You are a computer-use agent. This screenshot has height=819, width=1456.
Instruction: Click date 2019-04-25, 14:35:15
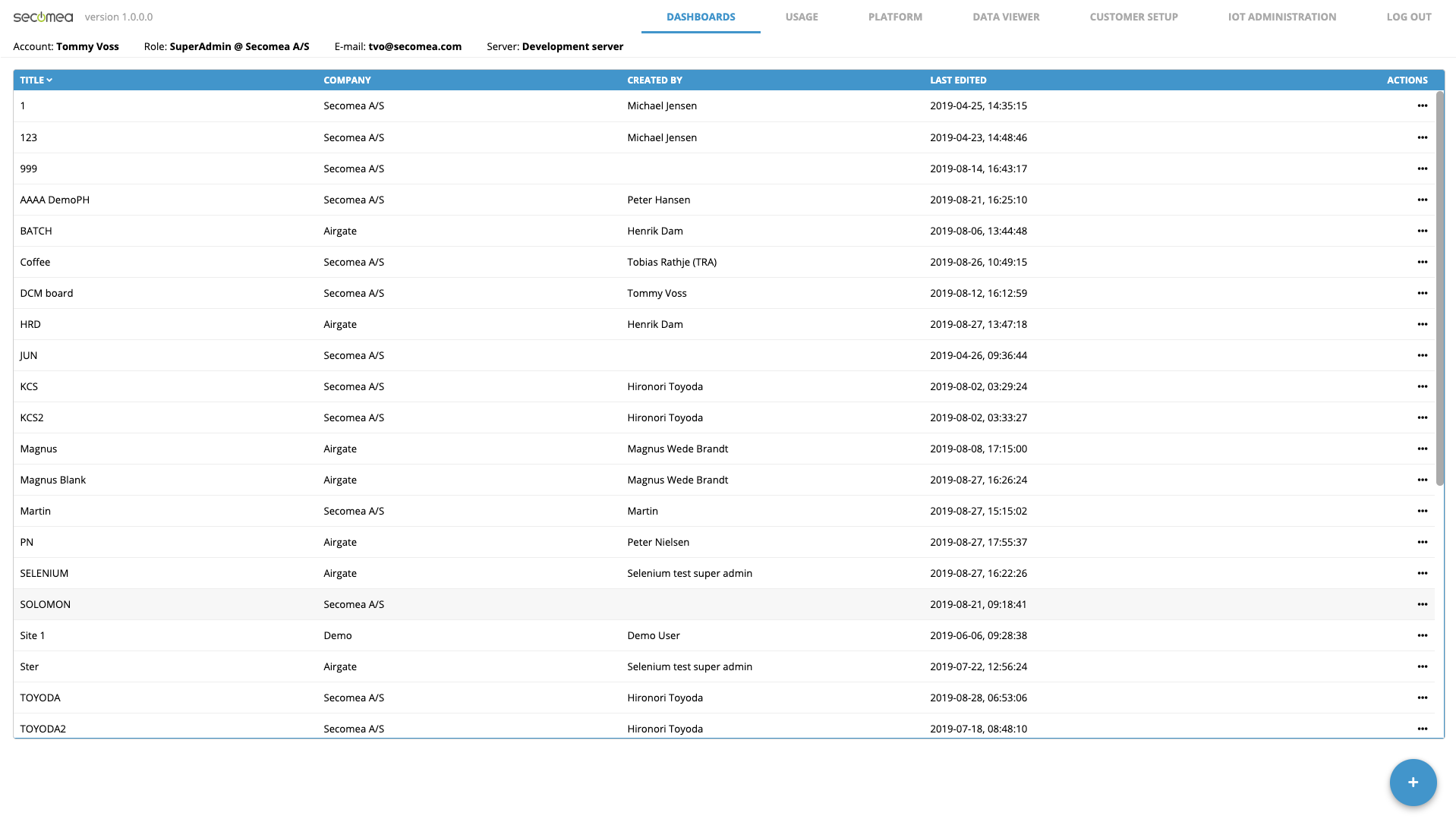click(979, 106)
